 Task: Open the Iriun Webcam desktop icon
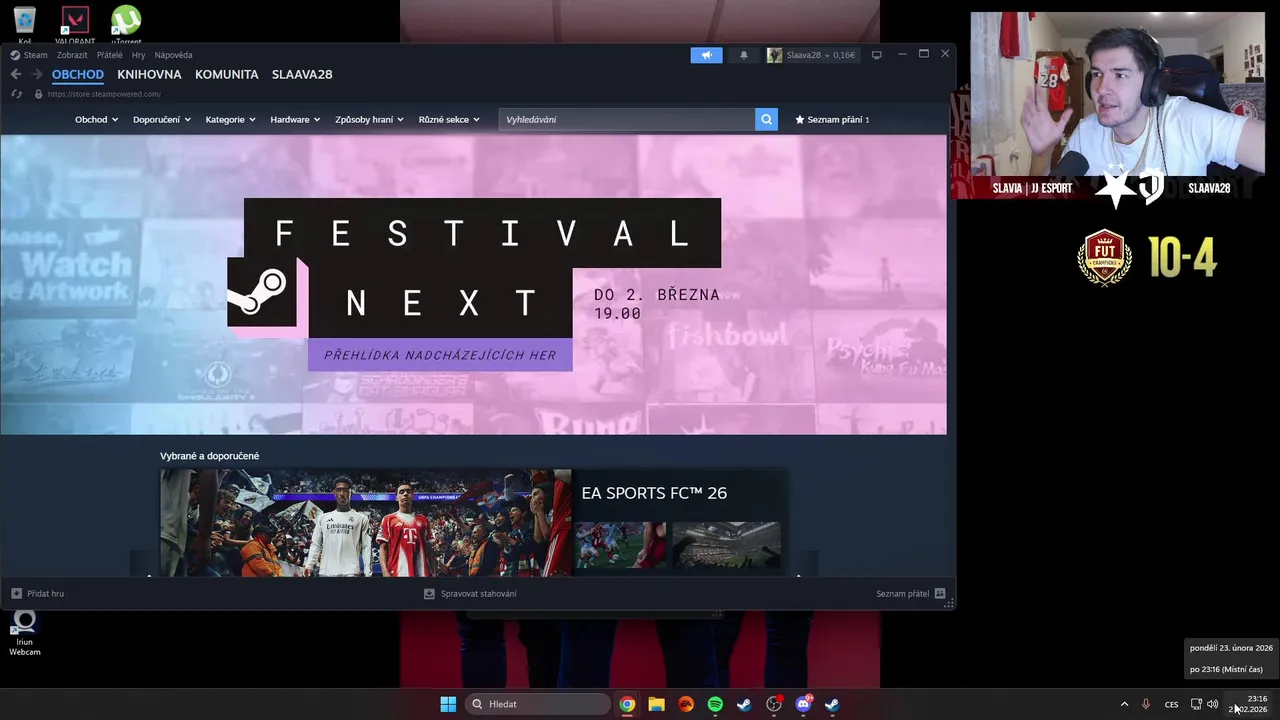[25, 633]
